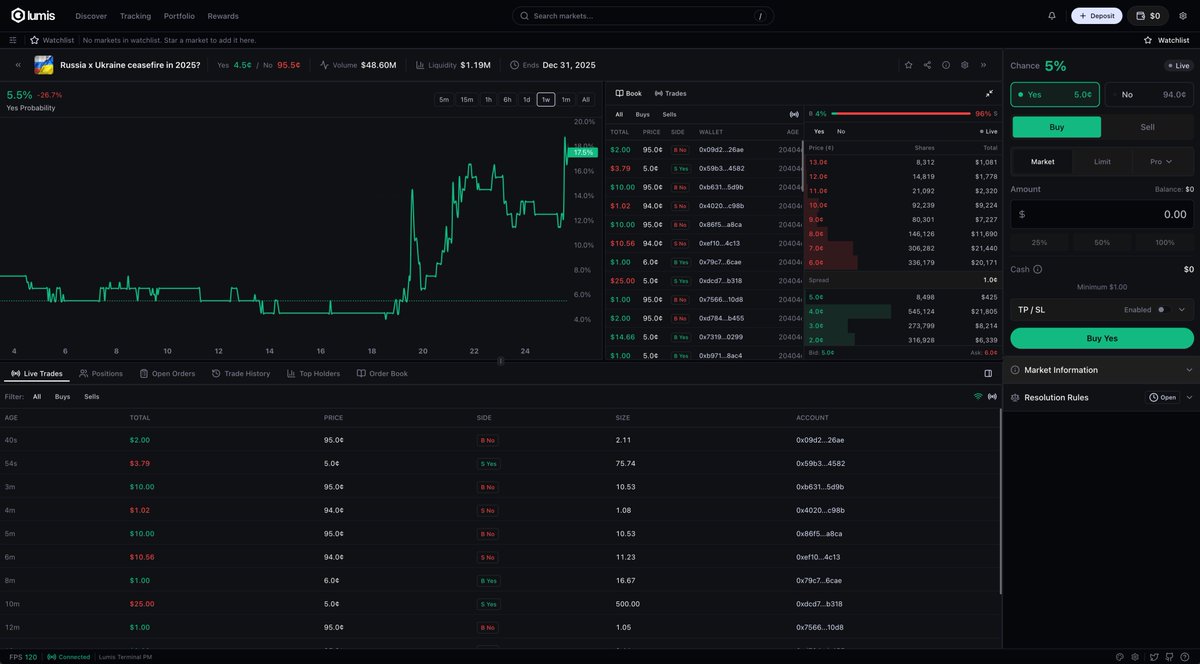Select the 1d chart timeframe
The width and height of the screenshot is (1200, 664).
coord(526,99)
